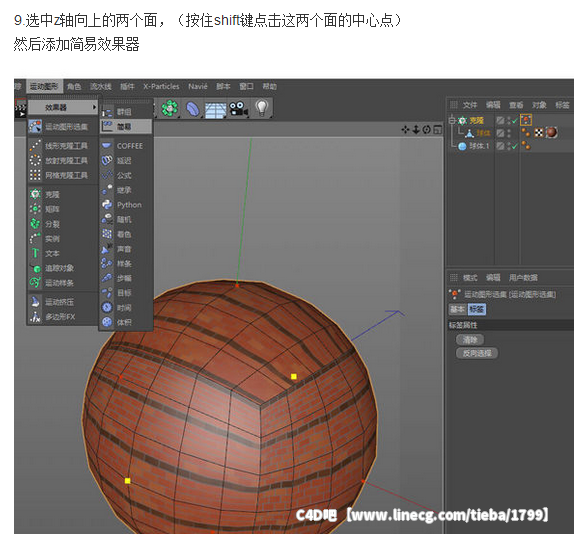The width and height of the screenshot is (582, 534).
Task: Select the 公式 (Formula) effector entry
Action: (126, 175)
